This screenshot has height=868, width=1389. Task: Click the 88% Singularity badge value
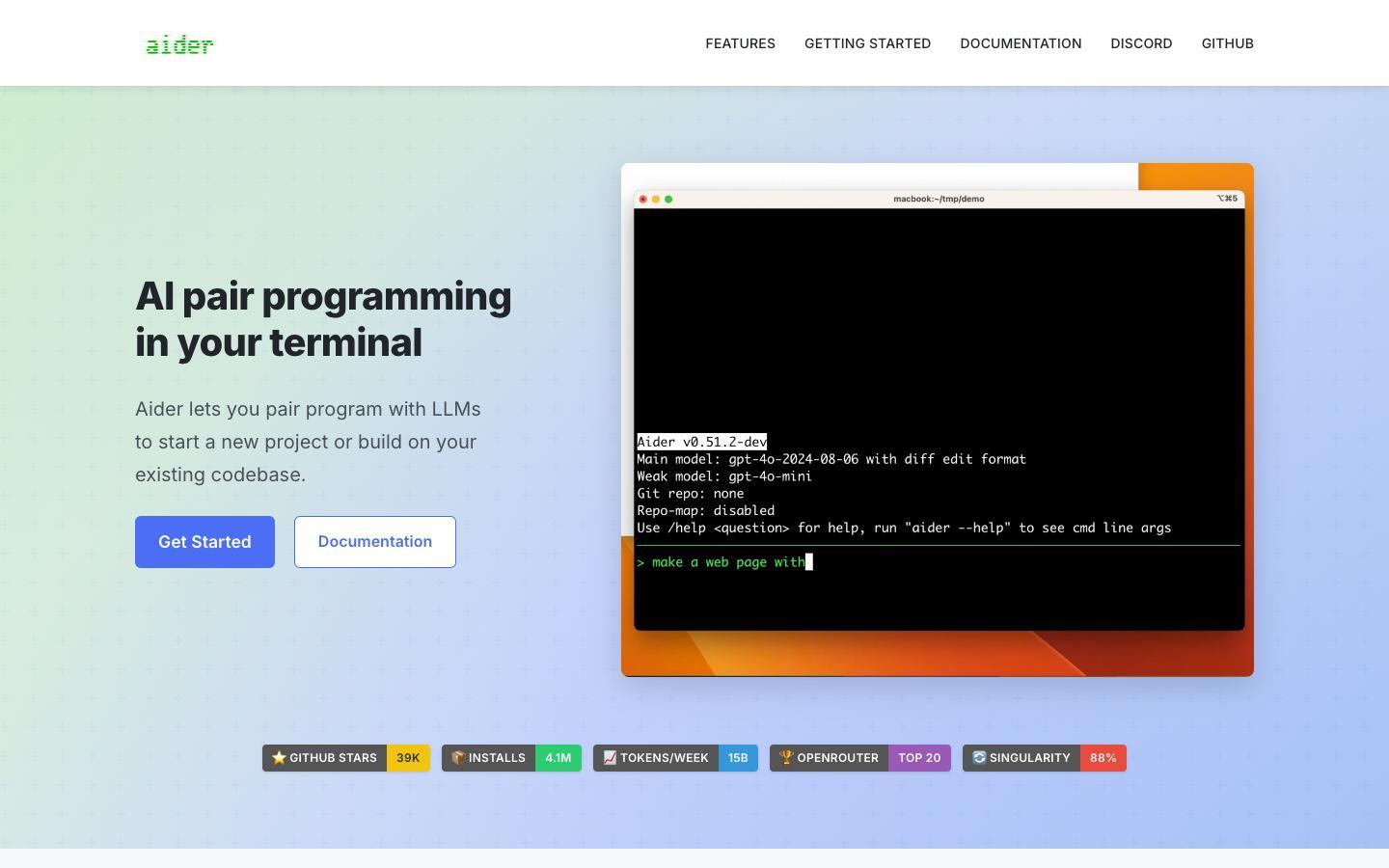pyautogui.click(x=1103, y=758)
